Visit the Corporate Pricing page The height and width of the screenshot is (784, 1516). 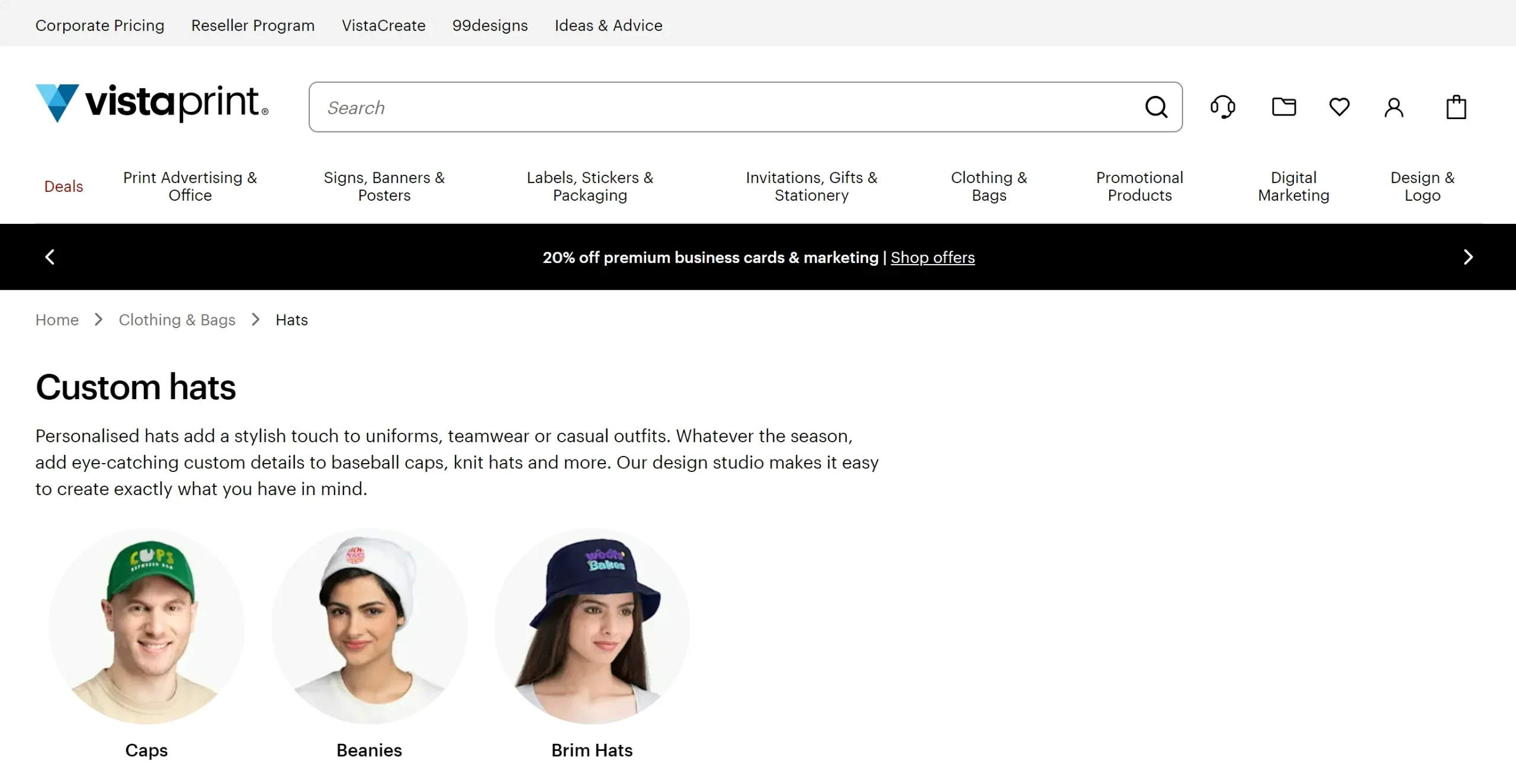[x=99, y=25]
